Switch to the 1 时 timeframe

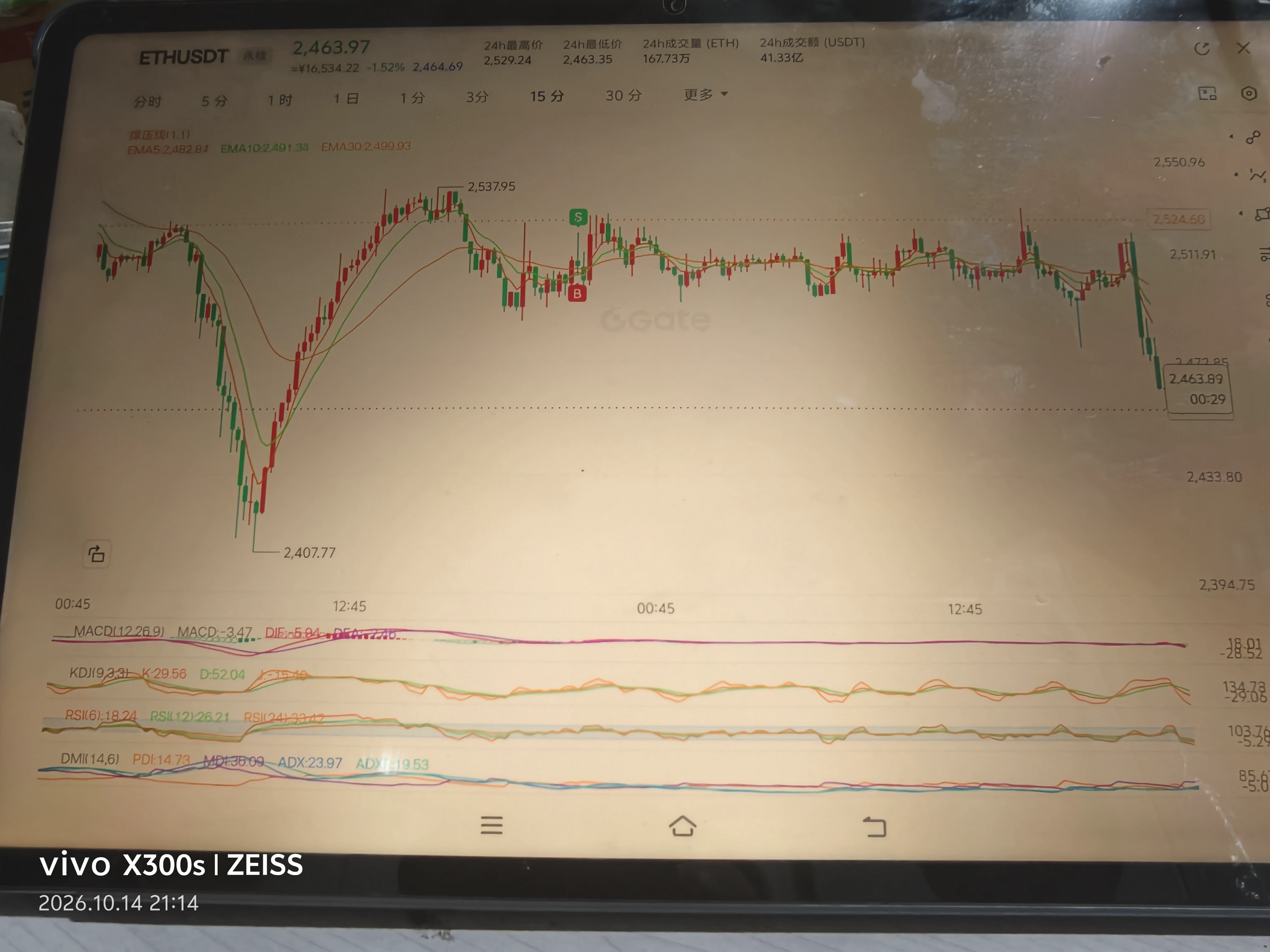tap(280, 100)
